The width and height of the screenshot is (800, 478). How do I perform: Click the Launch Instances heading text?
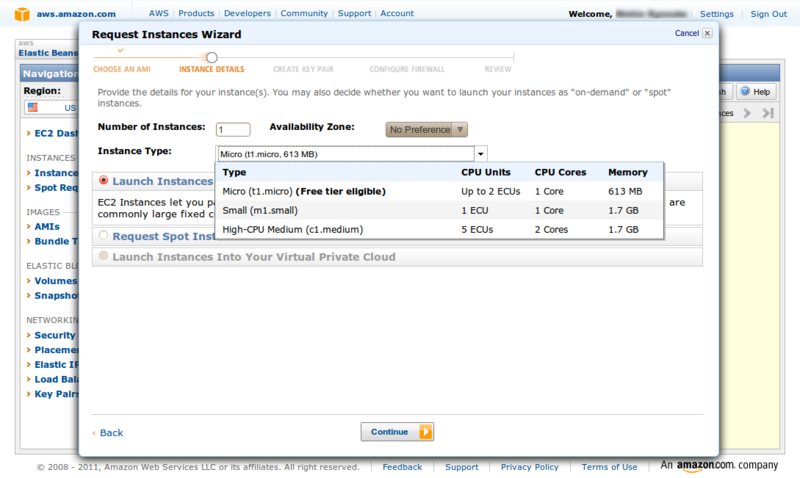(x=163, y=181)
